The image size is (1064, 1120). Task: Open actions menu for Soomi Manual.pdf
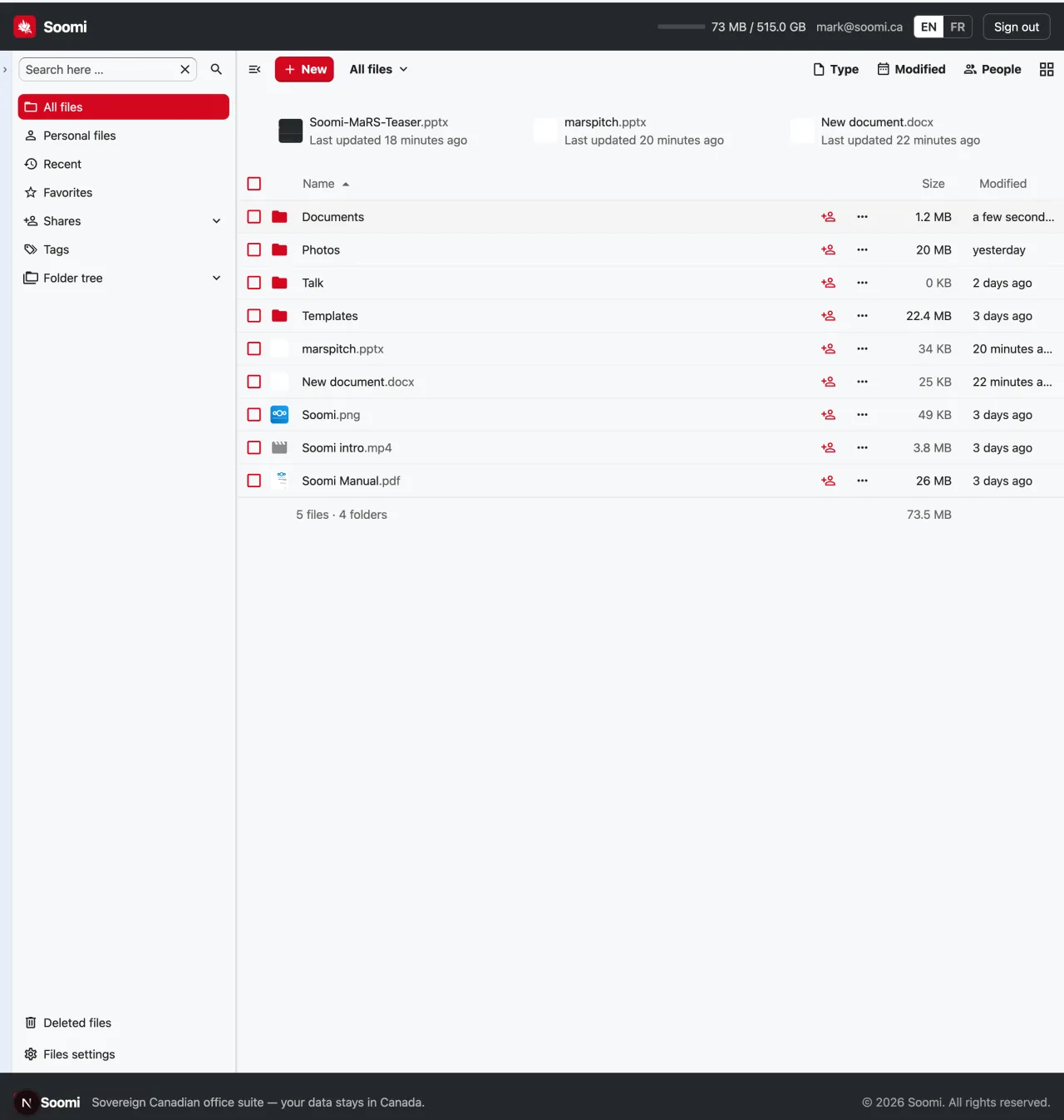tap(862, 481)
